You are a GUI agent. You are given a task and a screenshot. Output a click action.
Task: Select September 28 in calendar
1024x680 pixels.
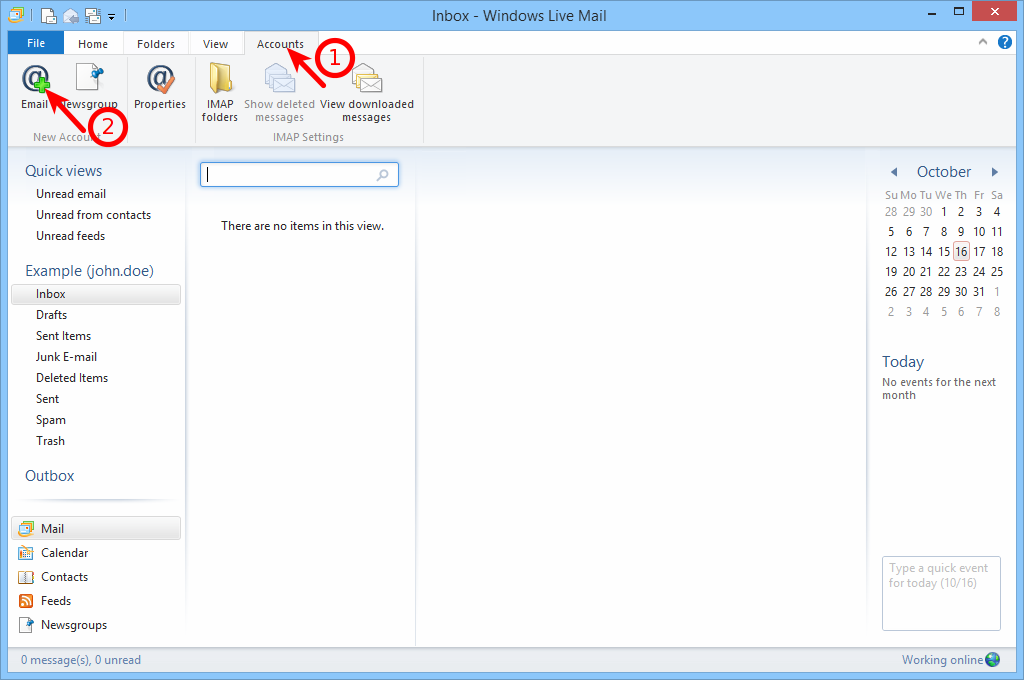[891, 212]
